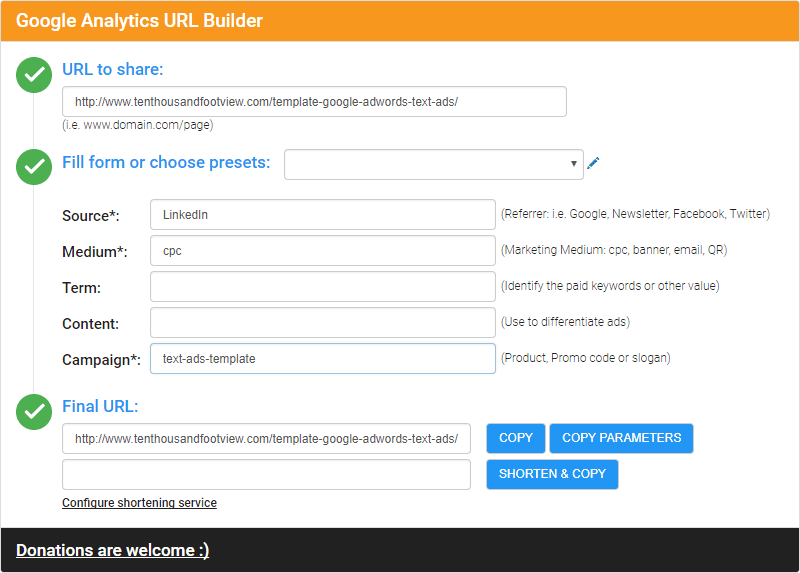Select the Campaign field with text-ads-template
The image size is (800, 573).
tap(323, 358)
